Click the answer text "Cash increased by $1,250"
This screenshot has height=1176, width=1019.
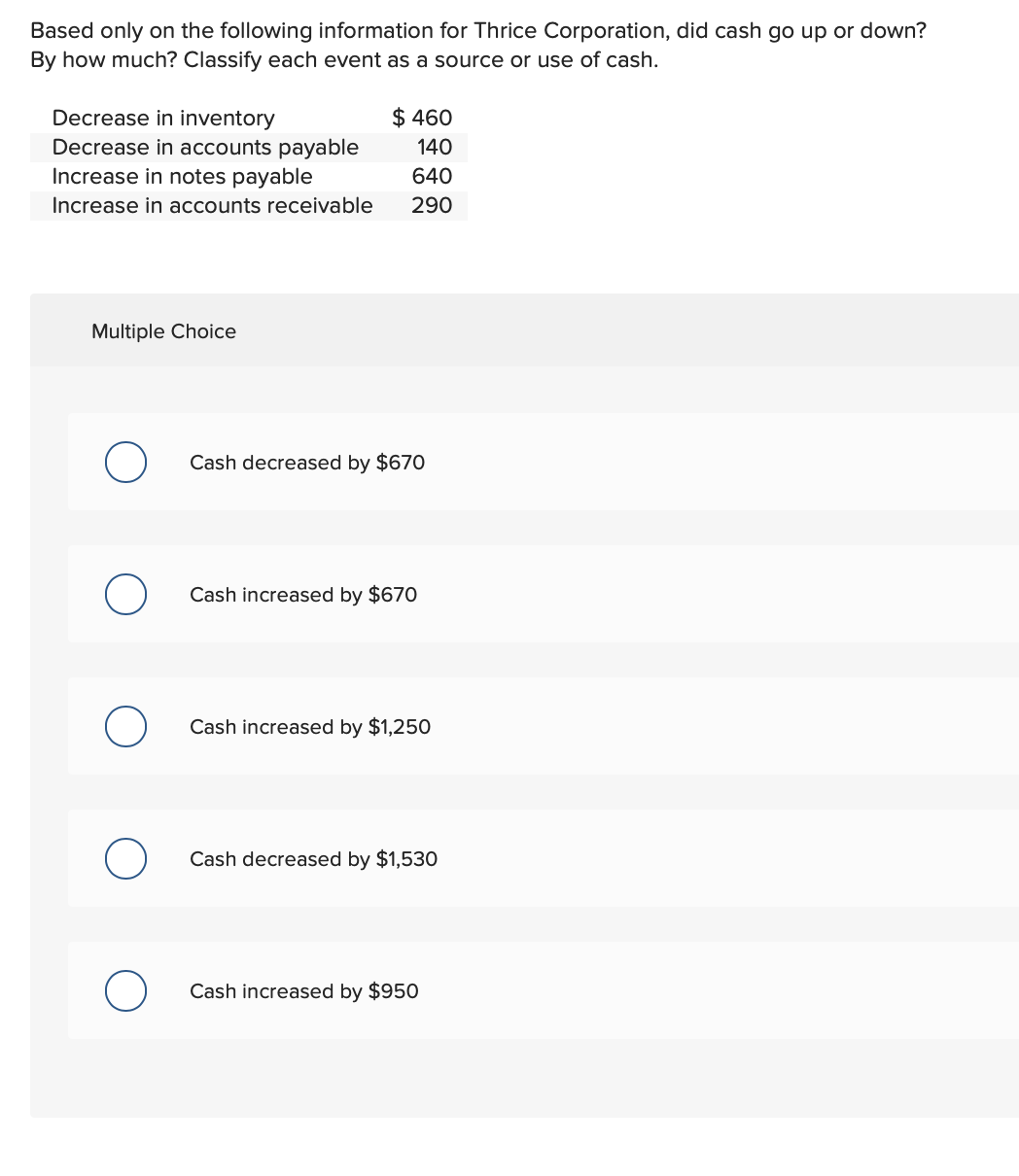[x=309, y=727]
